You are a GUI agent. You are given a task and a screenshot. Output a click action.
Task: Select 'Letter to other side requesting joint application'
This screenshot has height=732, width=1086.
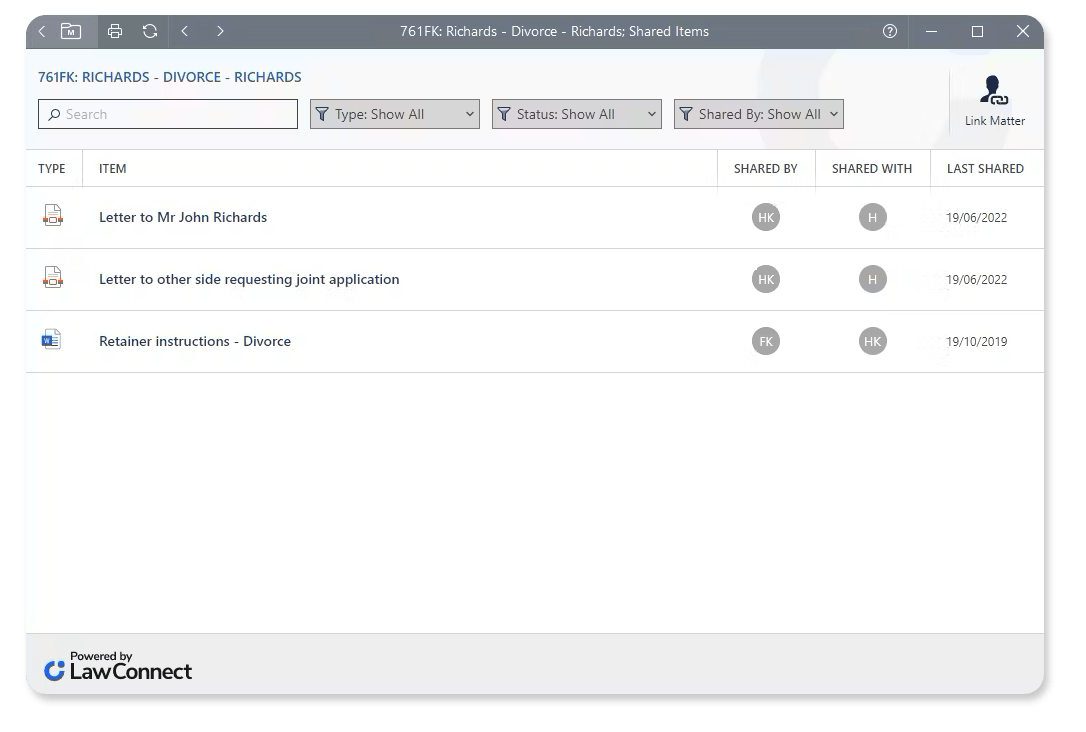tap(249, 279)
